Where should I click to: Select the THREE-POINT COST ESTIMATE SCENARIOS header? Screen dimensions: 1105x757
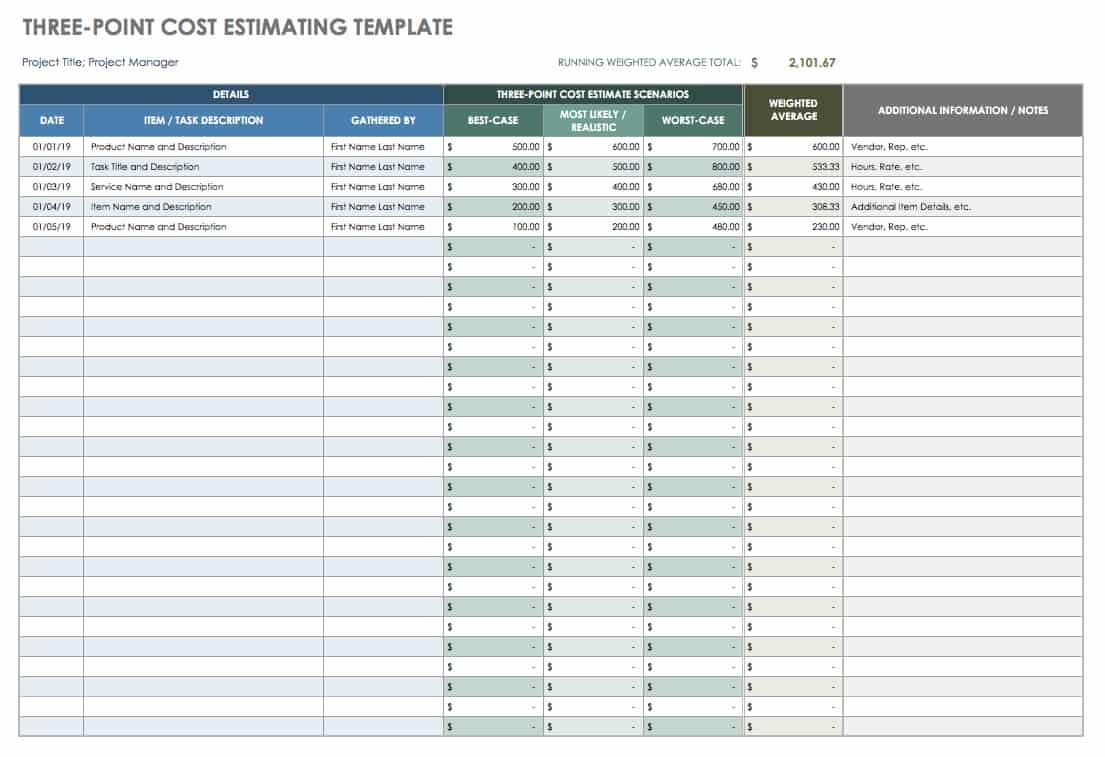[594, 94]
